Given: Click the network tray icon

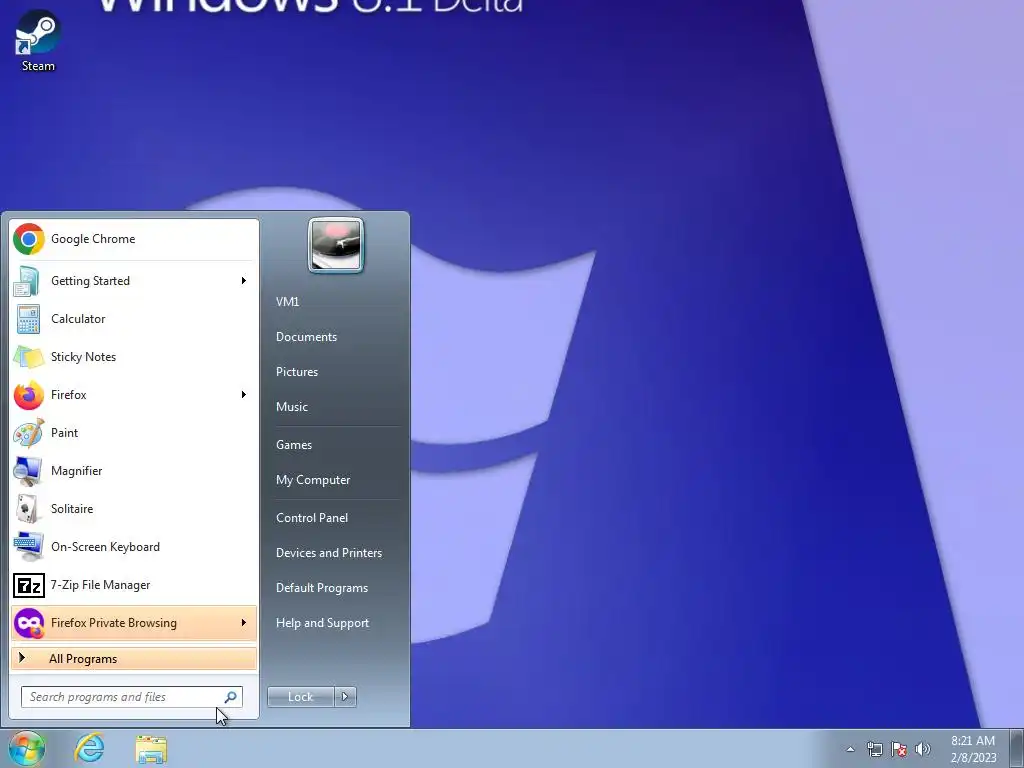Looking at the screenshot, I should (x=874, y=749).
